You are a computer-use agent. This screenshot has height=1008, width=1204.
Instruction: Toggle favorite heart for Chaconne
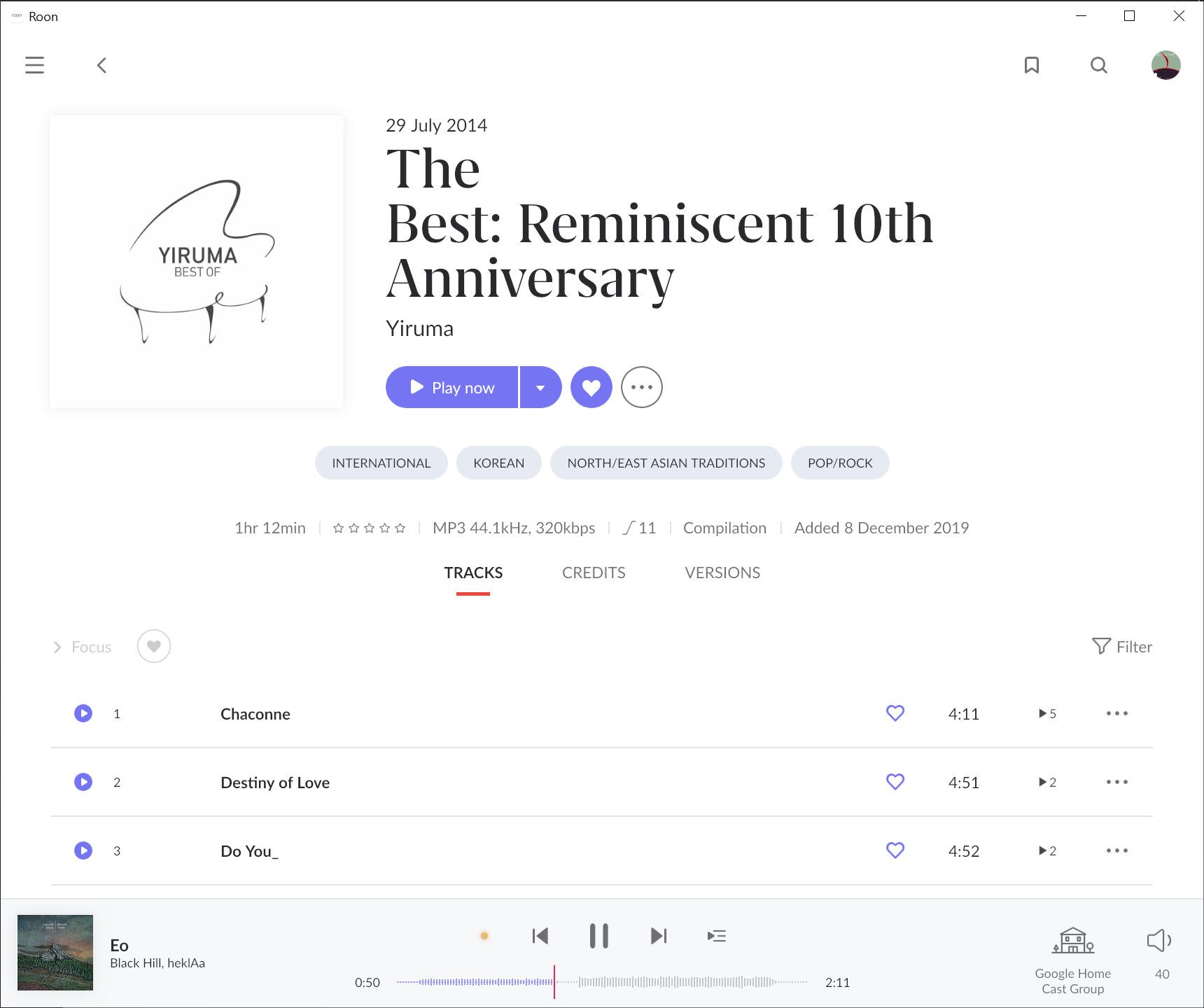(895, 713)
